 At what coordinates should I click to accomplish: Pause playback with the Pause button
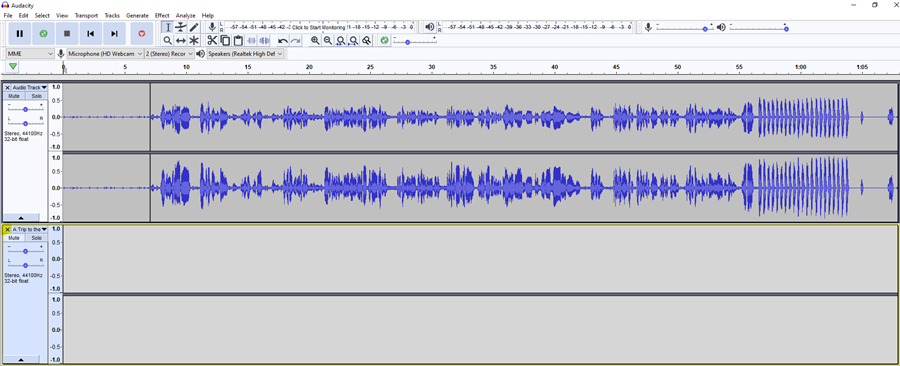tap(20, 34)
